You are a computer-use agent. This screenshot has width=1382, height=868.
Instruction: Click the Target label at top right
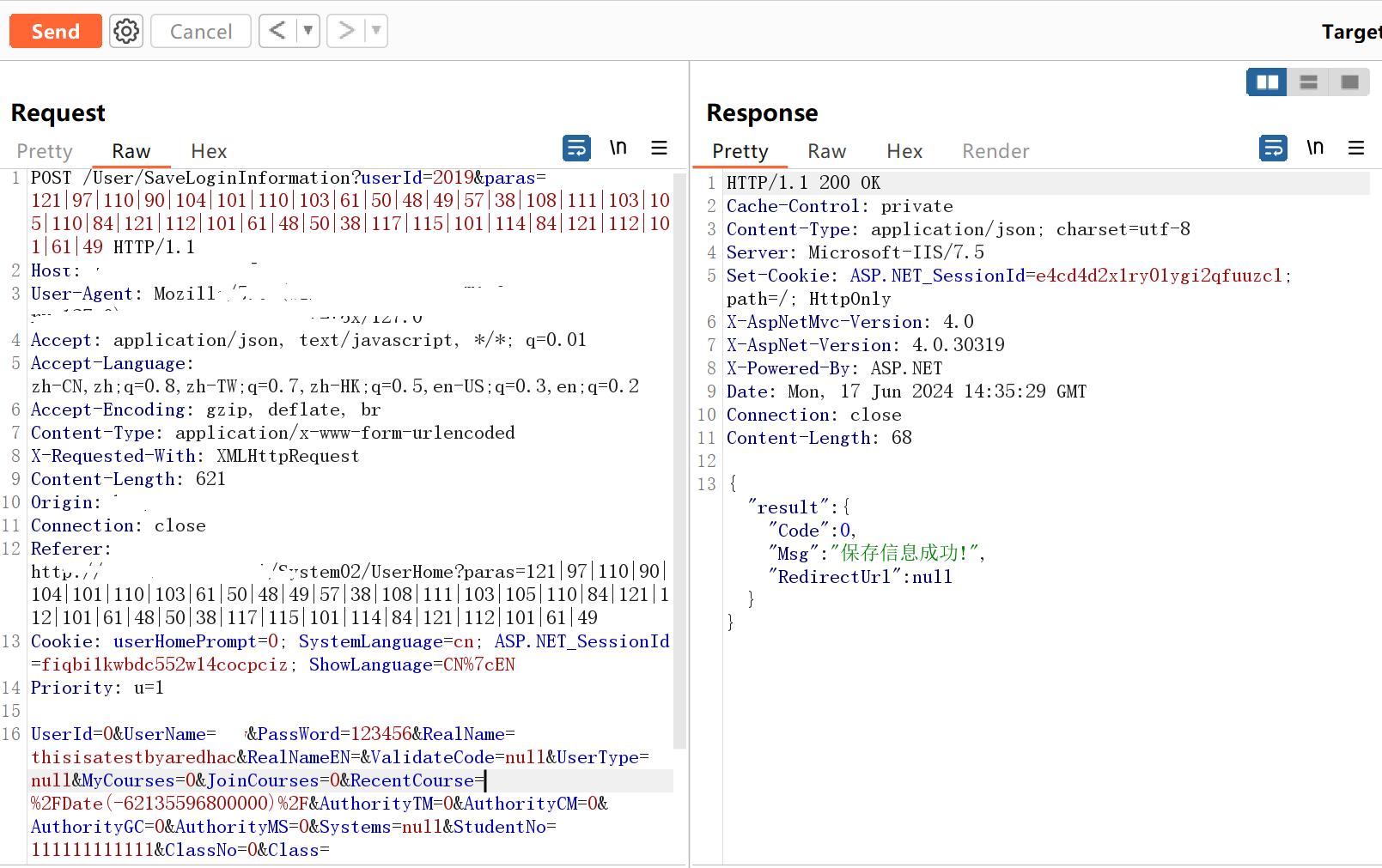(1351, 32)
